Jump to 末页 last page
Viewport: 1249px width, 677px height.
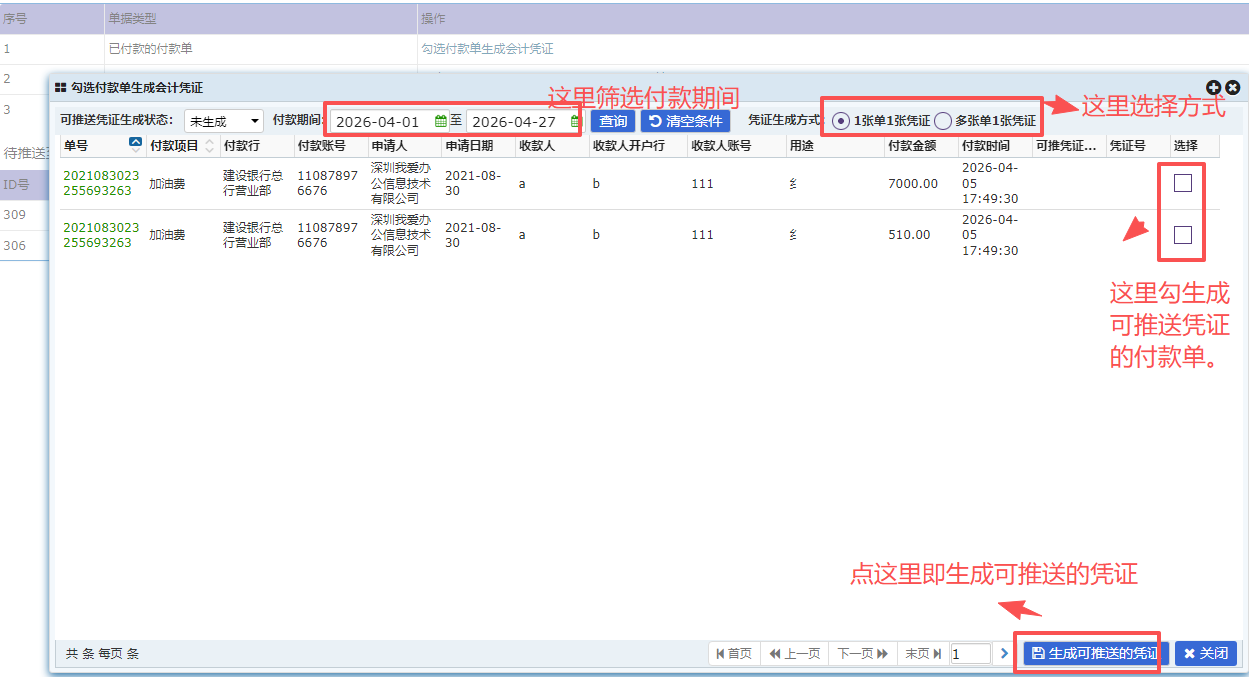922,653
